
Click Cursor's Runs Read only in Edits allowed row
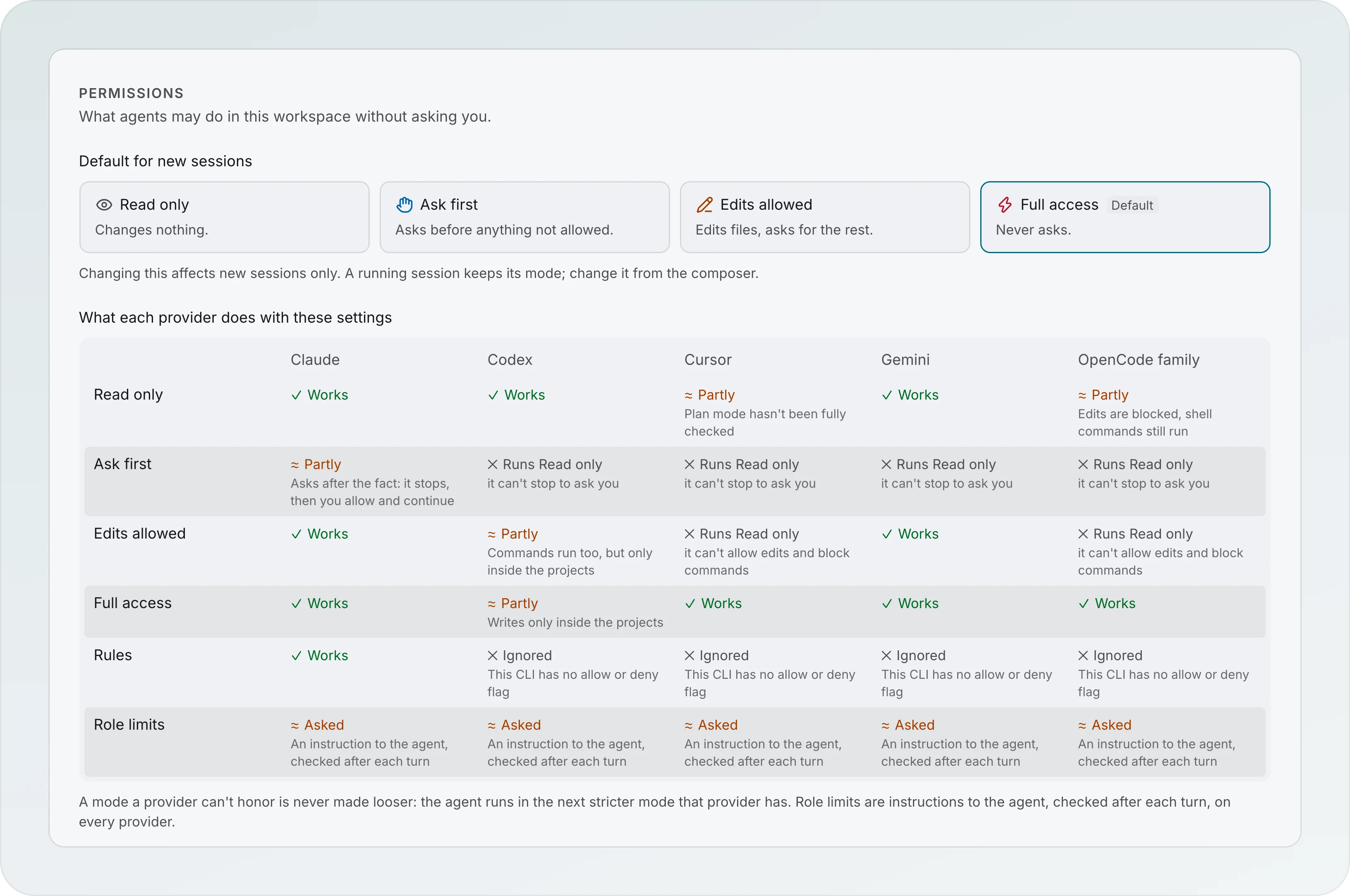[742, 534]
